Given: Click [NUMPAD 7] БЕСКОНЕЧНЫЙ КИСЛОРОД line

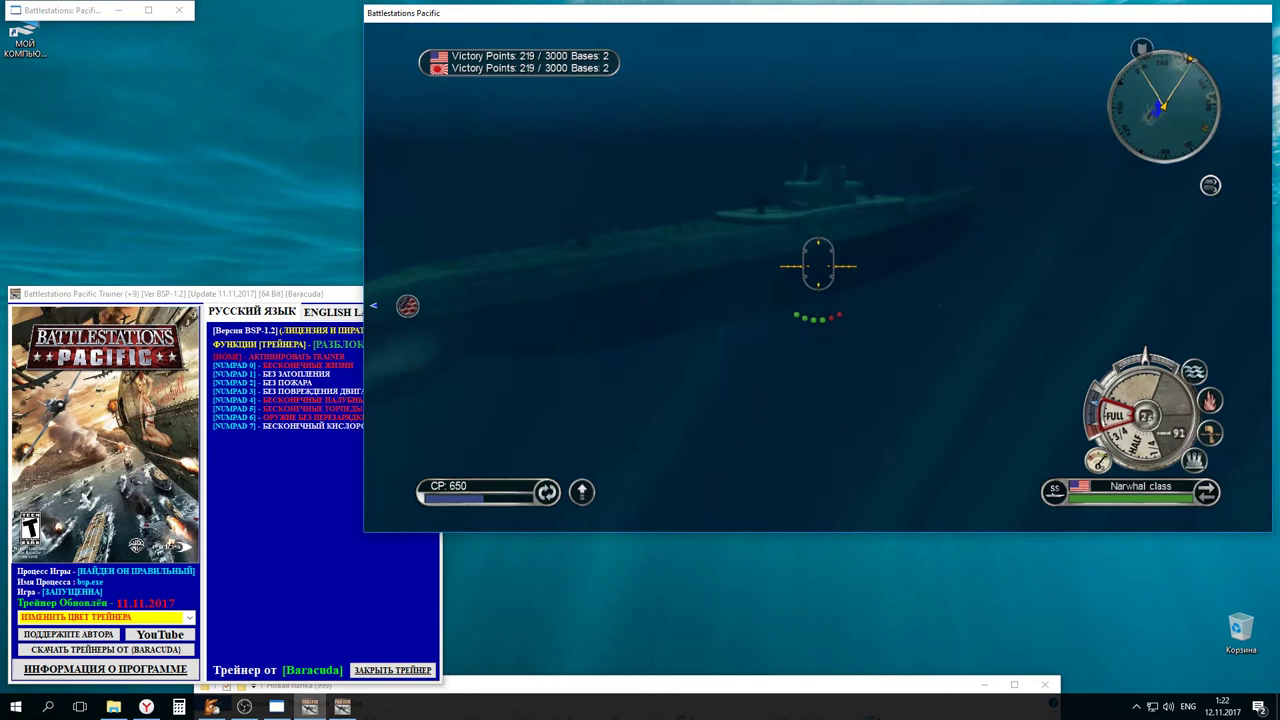Looking at the screenshot, I should coord(288,426).
